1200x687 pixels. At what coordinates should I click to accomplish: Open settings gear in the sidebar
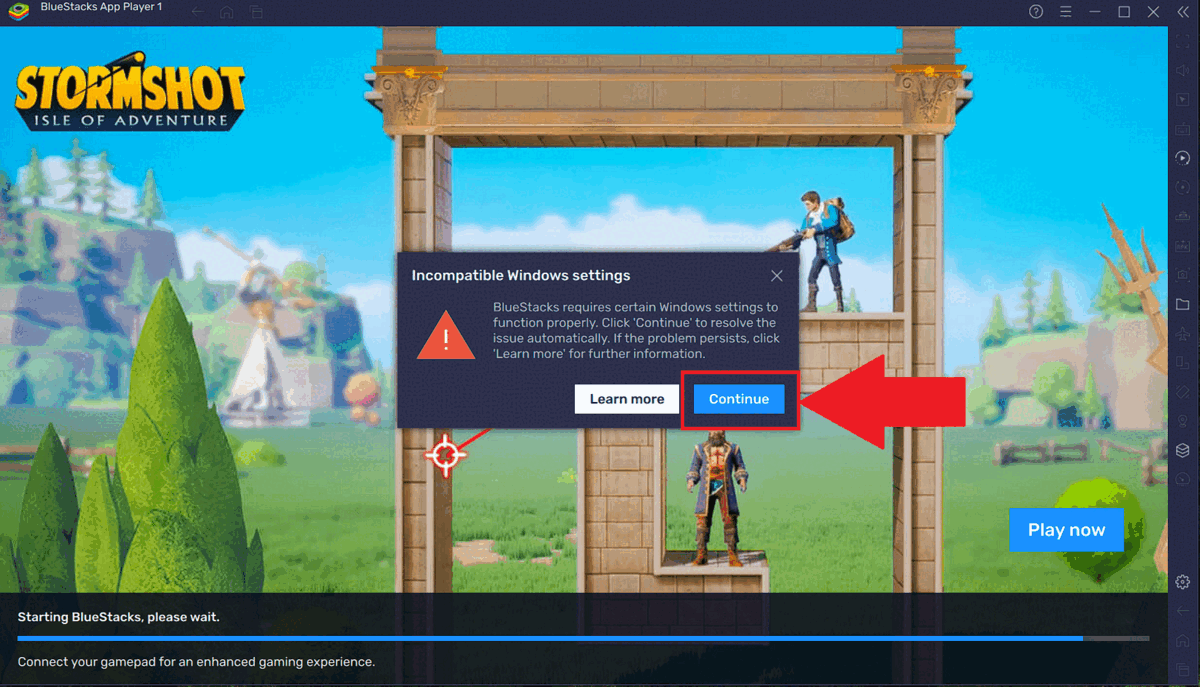point(1182,582)
